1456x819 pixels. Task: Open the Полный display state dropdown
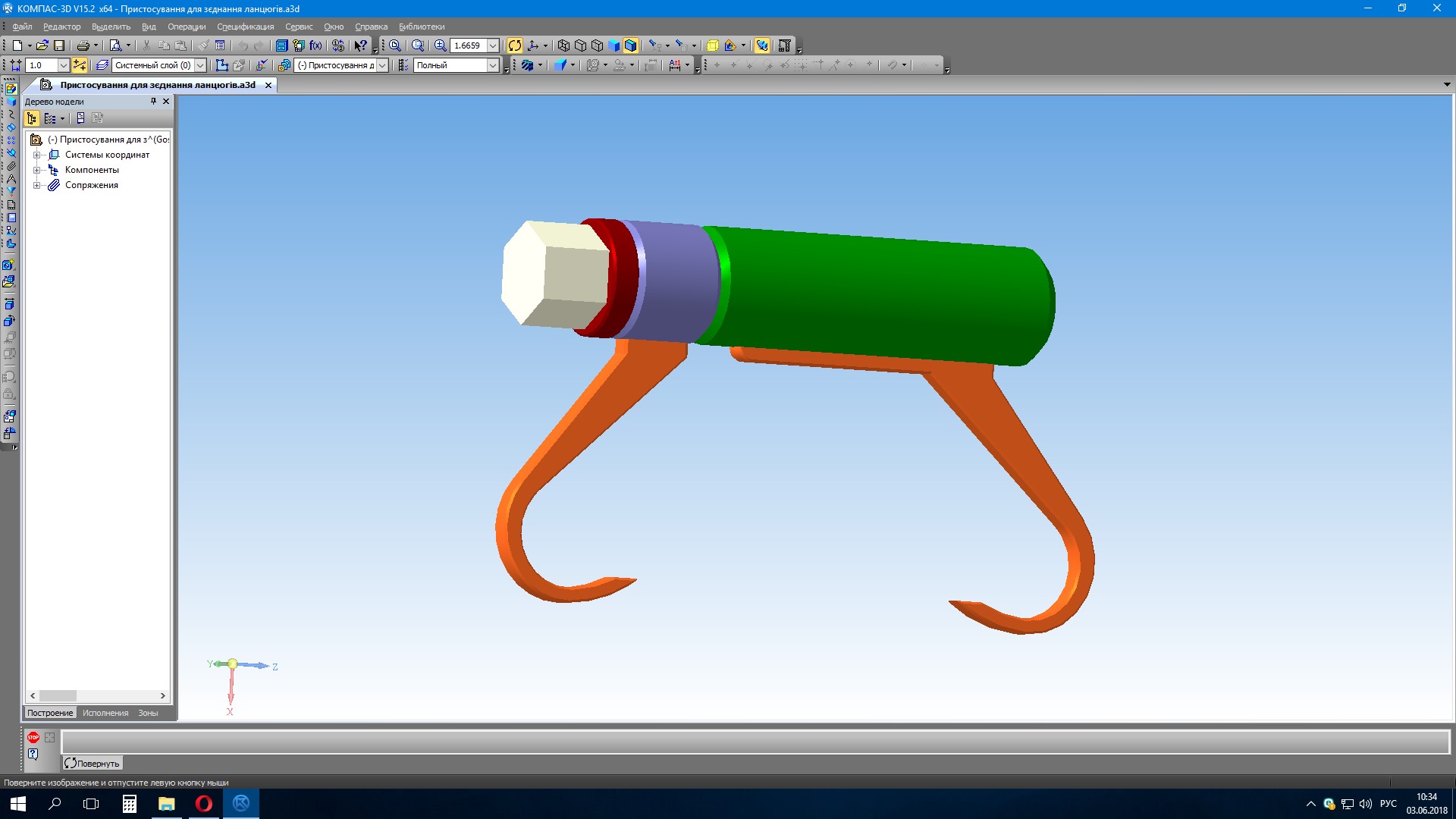click(x=493, y=65)
